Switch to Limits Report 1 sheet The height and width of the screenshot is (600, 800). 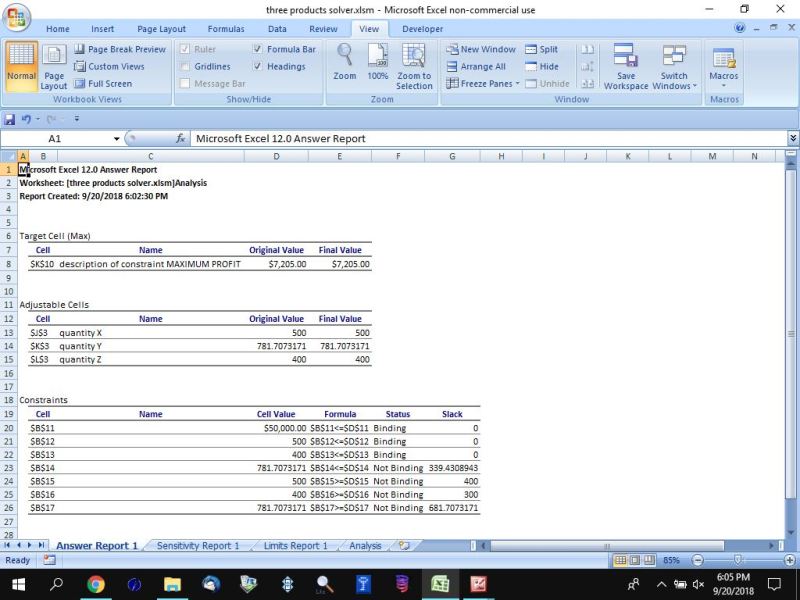(295, 545)
